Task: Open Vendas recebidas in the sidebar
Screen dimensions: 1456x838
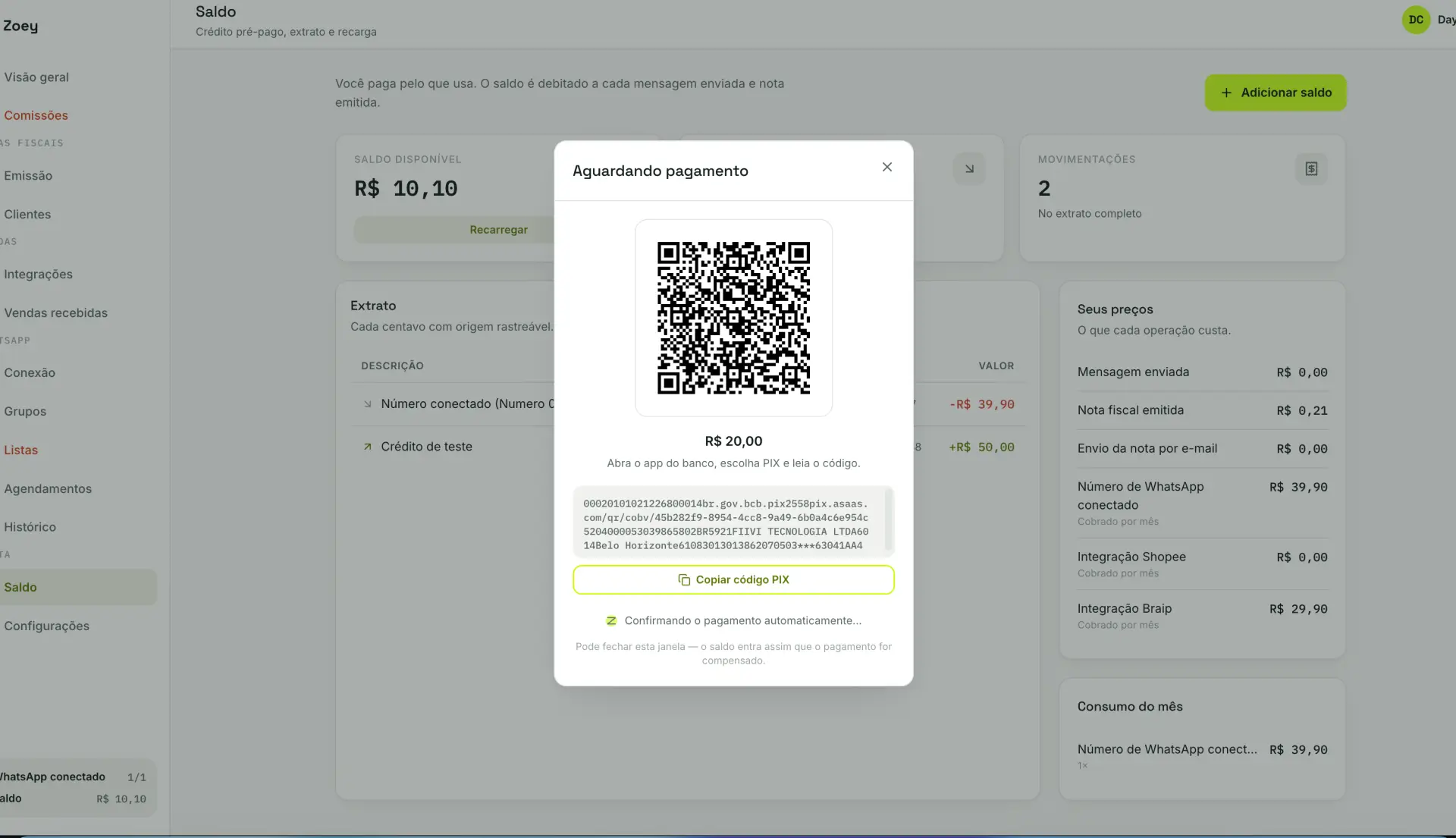Action: click(55, 312)
